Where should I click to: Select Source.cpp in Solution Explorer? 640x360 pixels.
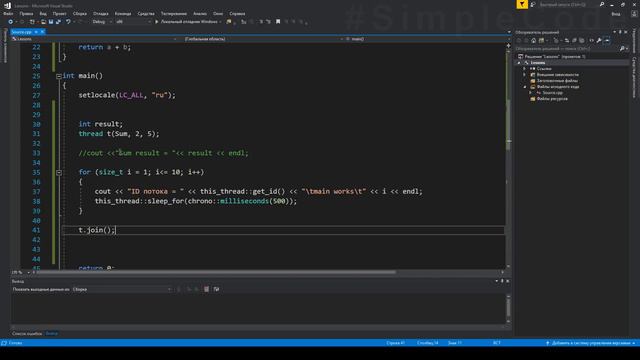pos(552,93)
